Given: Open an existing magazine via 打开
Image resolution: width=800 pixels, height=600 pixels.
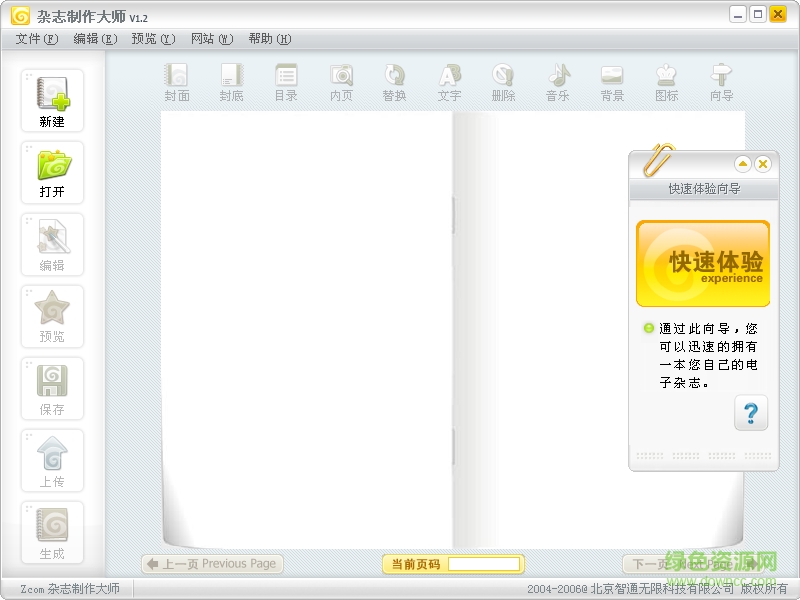Looking at the screenshot, I should (x=52, y=170).
